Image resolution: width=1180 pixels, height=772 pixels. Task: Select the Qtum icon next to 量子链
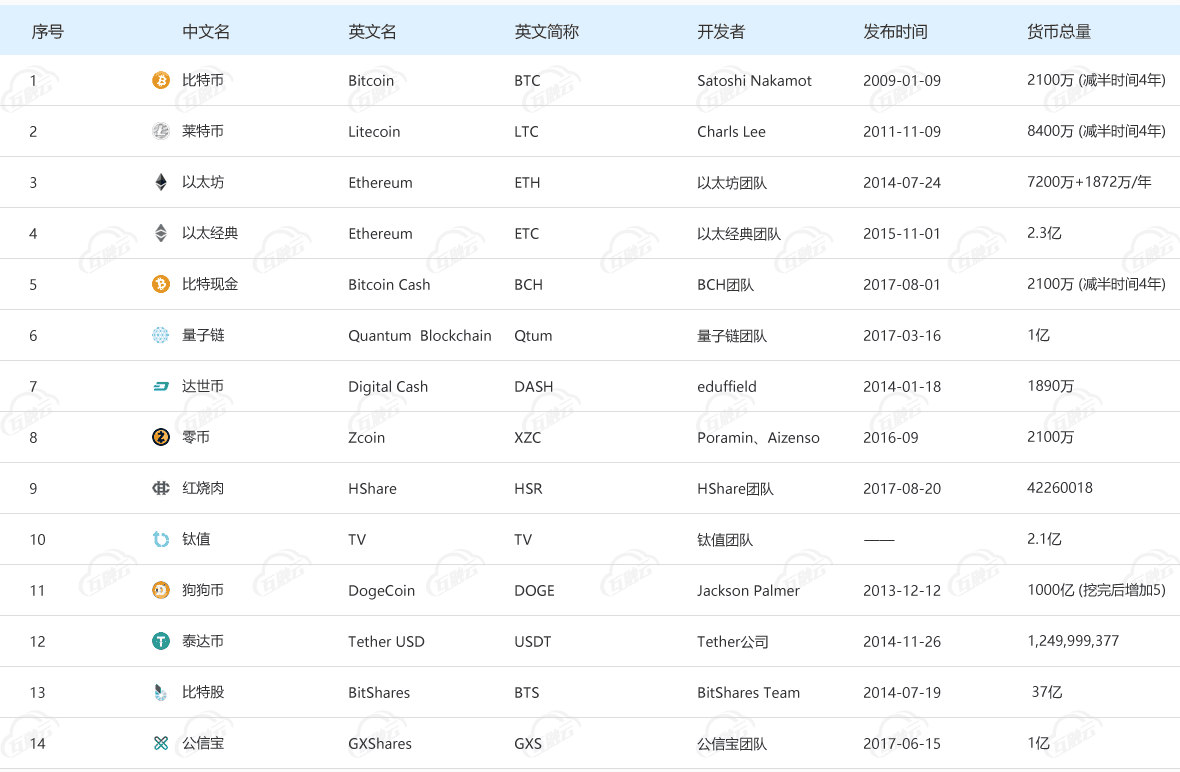161,335
